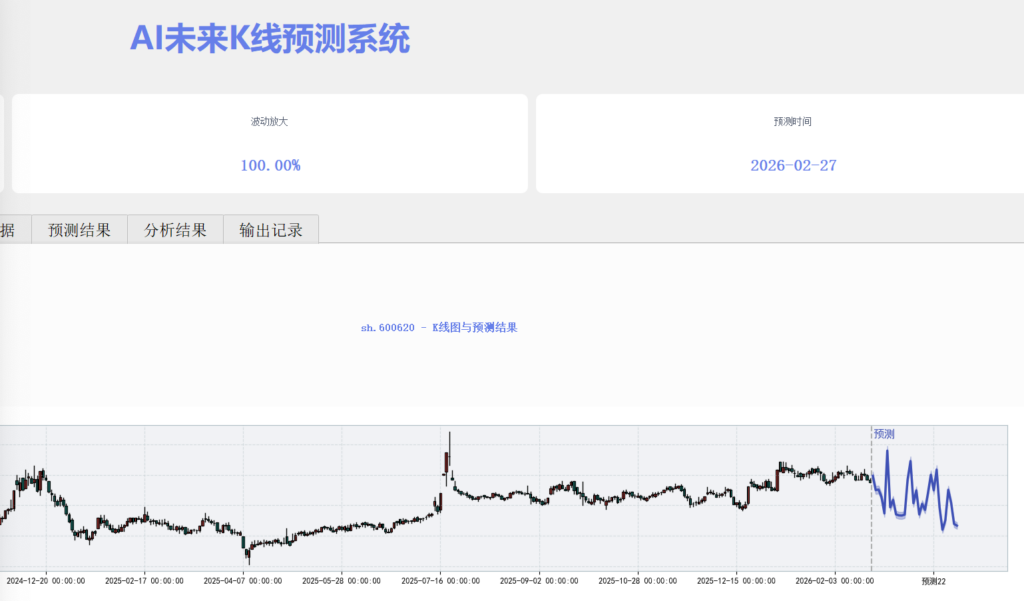Image resolution: width=1024 pixels, height=601 pixels.
Task: Click the sh.600620 chart title
Action: click(x=439, y=327)
